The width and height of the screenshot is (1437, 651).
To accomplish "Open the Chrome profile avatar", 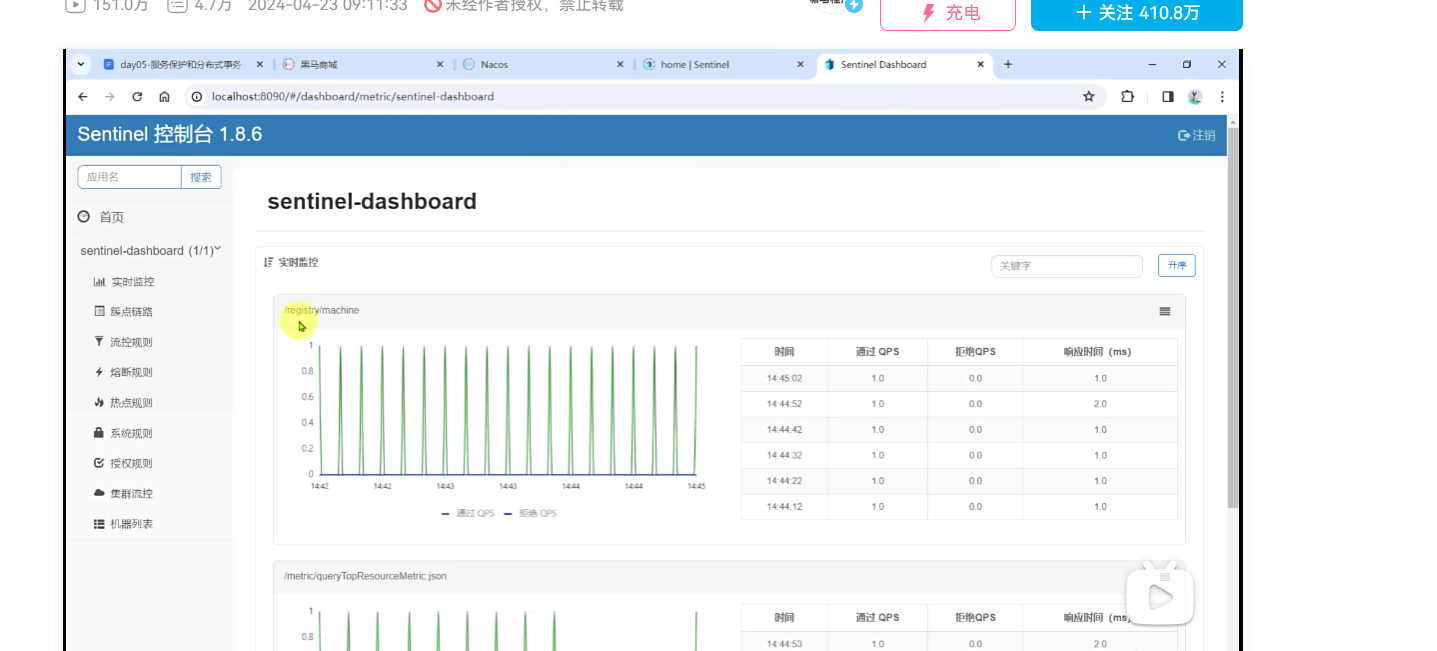I will click(x=1195, y=97).
